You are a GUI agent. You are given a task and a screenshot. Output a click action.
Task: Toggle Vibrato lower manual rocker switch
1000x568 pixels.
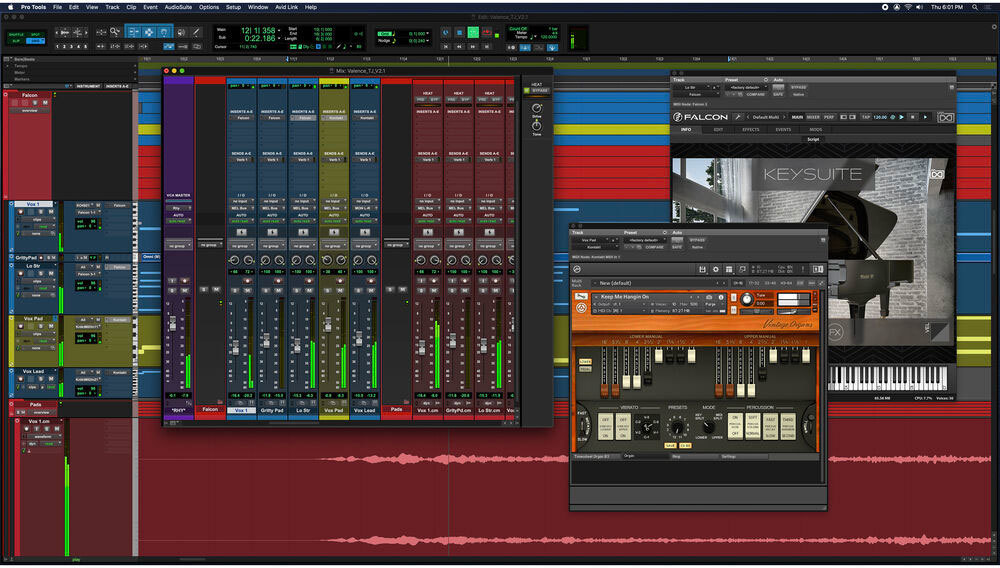pos(606,426)
